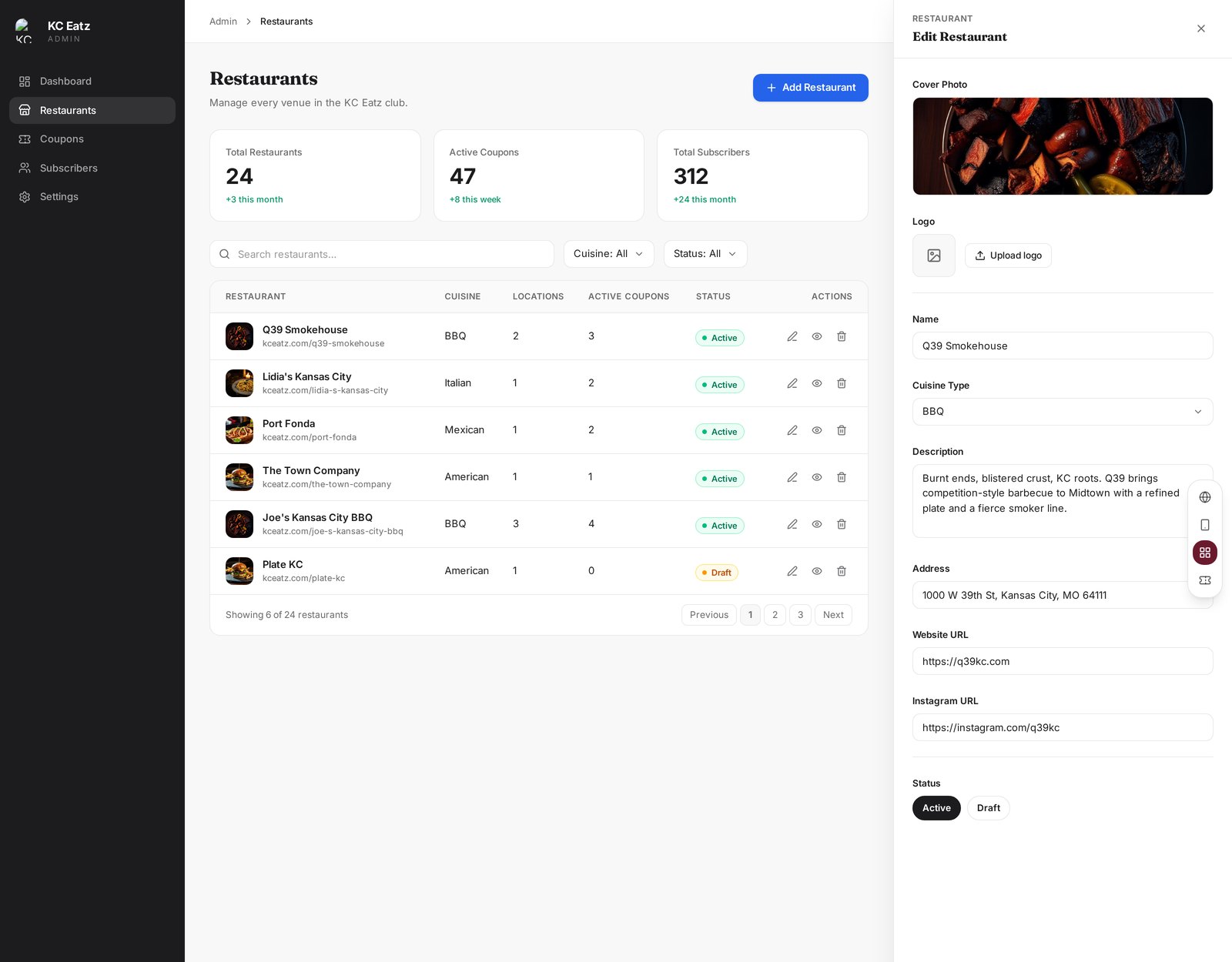Close the Edit Restaurant panel

tap(1201, 28)
